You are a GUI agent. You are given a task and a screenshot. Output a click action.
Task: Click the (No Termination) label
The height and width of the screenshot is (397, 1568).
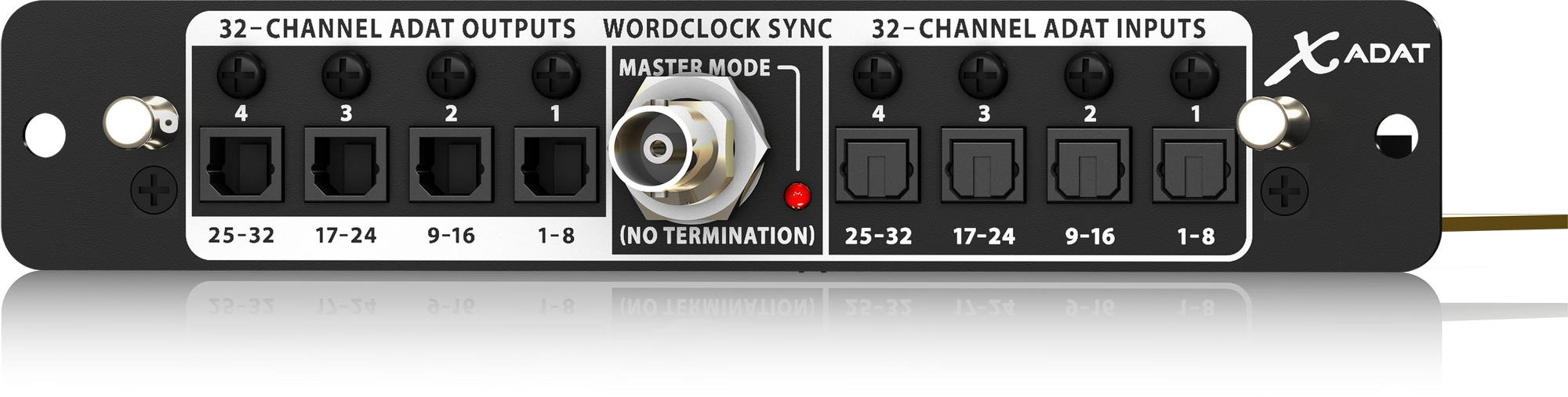[x=717, y=235]
